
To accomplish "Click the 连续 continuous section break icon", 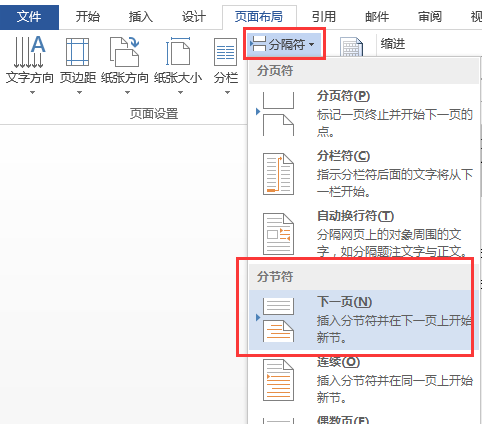I will tap(278, 380).
